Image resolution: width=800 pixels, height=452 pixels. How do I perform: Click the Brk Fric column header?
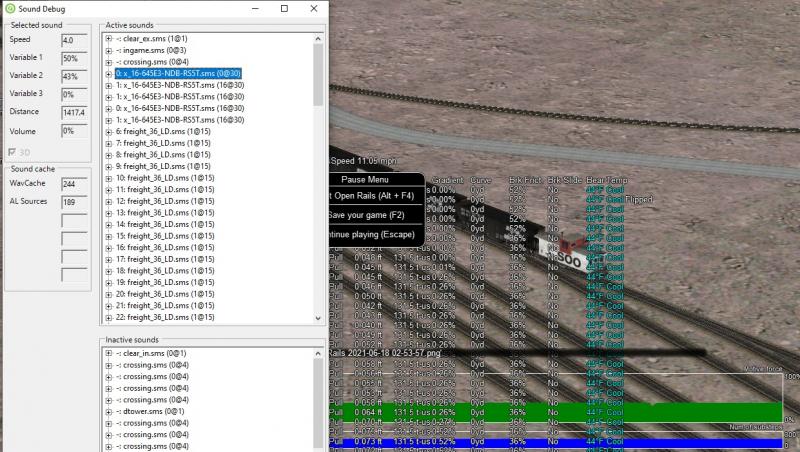pos(525,180)
